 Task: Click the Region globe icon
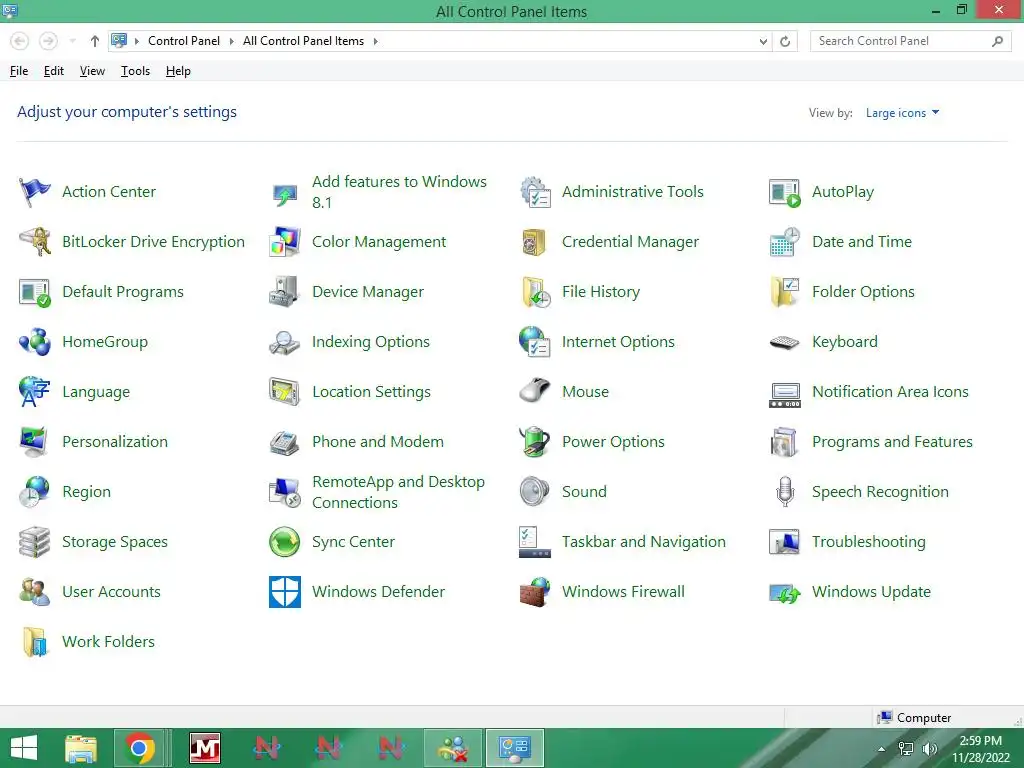(x=35, y=492)
